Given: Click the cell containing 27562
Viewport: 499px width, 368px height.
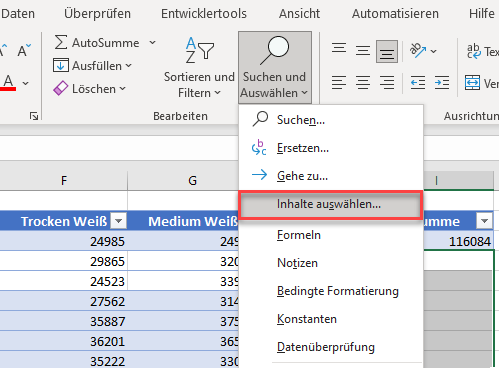Looking at the screenshot, I should coord(64,301).
